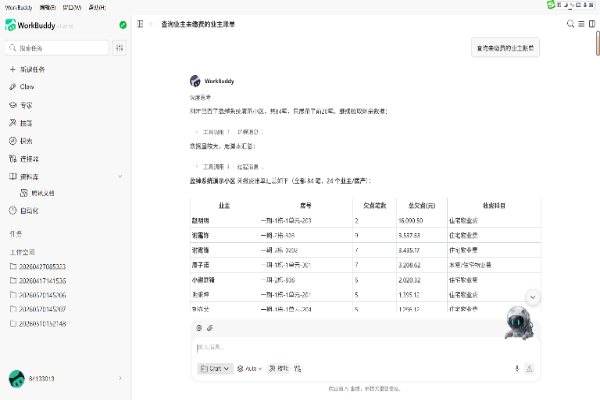Open the Library book item in the sidebar
This screenshot has width=600, height=400.
24,176
